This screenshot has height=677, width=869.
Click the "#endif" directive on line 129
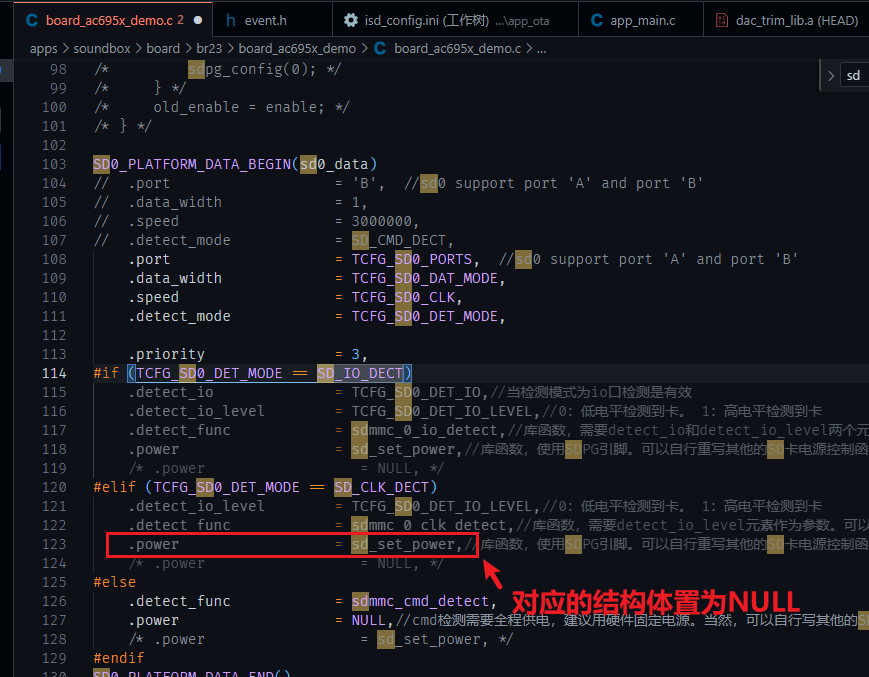(x=119, y=658)
